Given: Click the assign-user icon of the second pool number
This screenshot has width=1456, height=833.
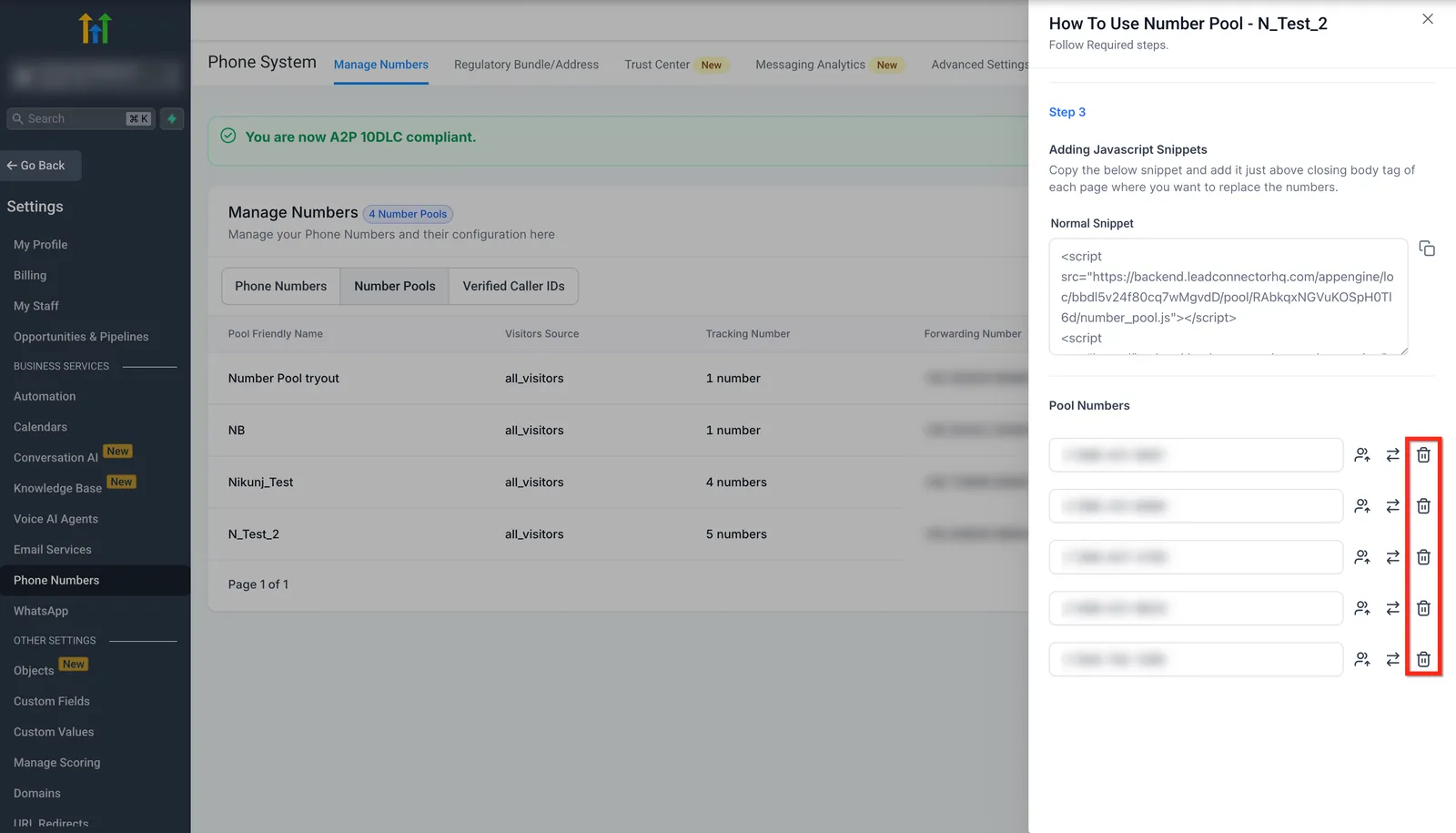Looking at the screenshot, I should tap(1362, 505).
